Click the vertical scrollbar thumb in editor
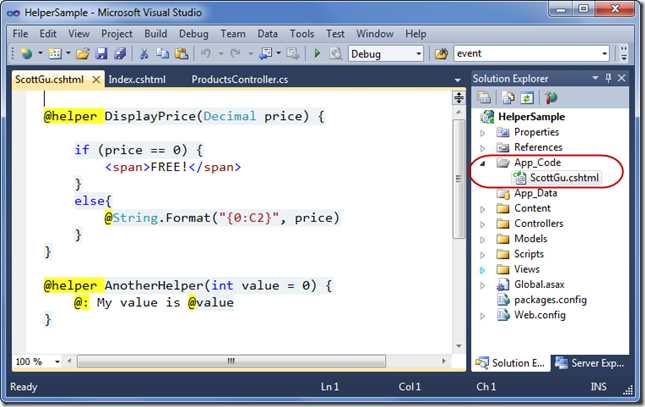The height and width of the screenshot is (407, 645). click(x=459, y=179)
